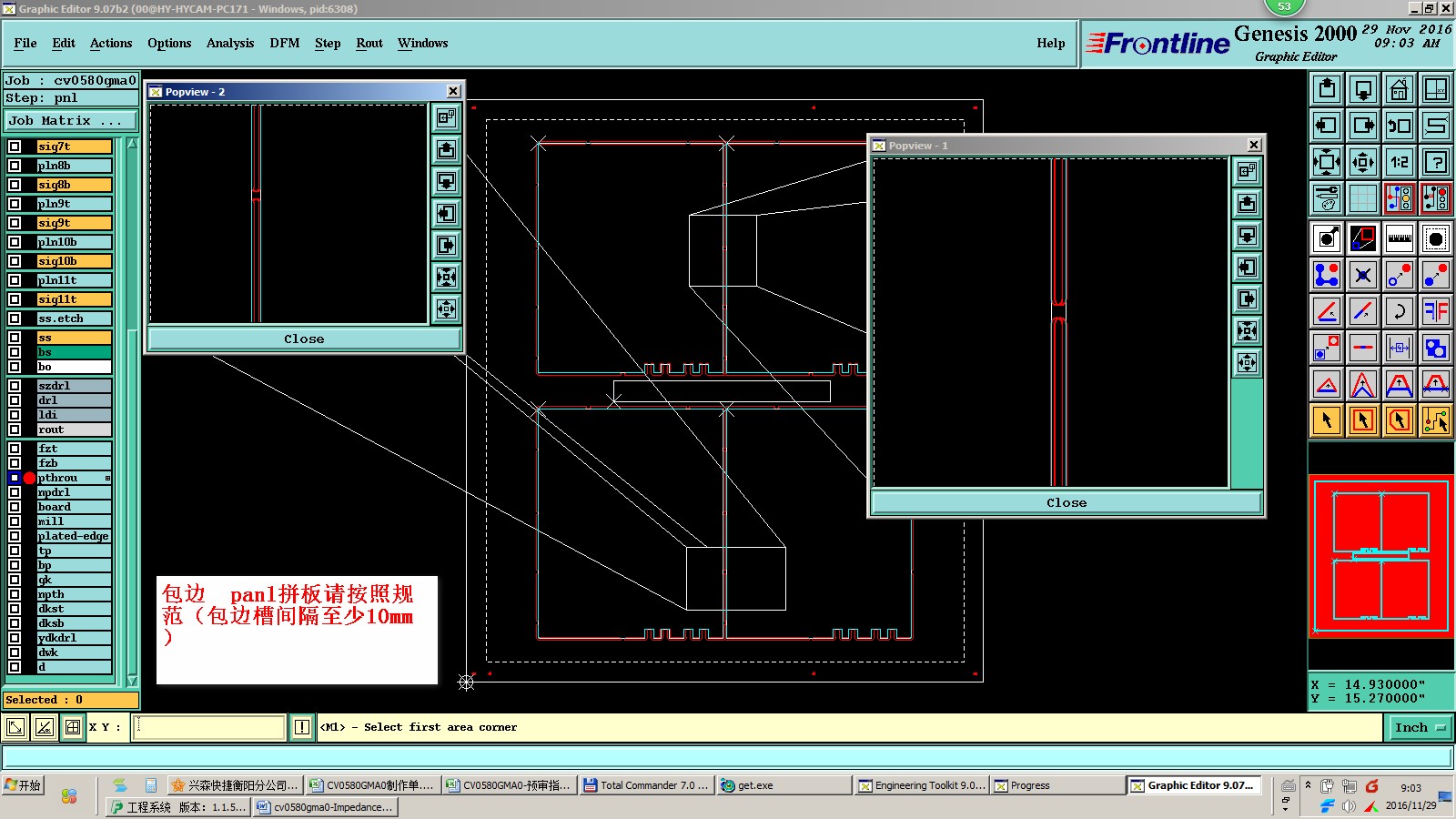Open the Help menu
The image size is (1456, 819).
pos(1051,43)
